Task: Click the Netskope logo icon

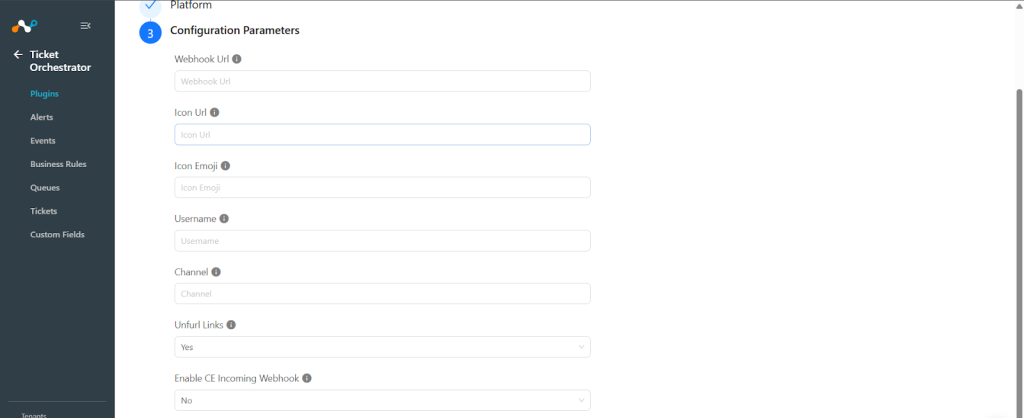Action: pos(24,26)
